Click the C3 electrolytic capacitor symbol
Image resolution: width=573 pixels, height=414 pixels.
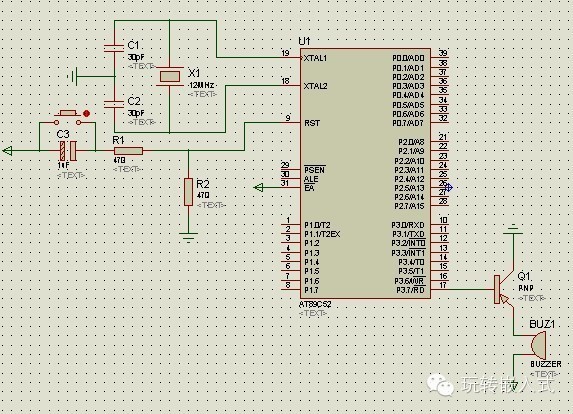[x=68, y=151]
